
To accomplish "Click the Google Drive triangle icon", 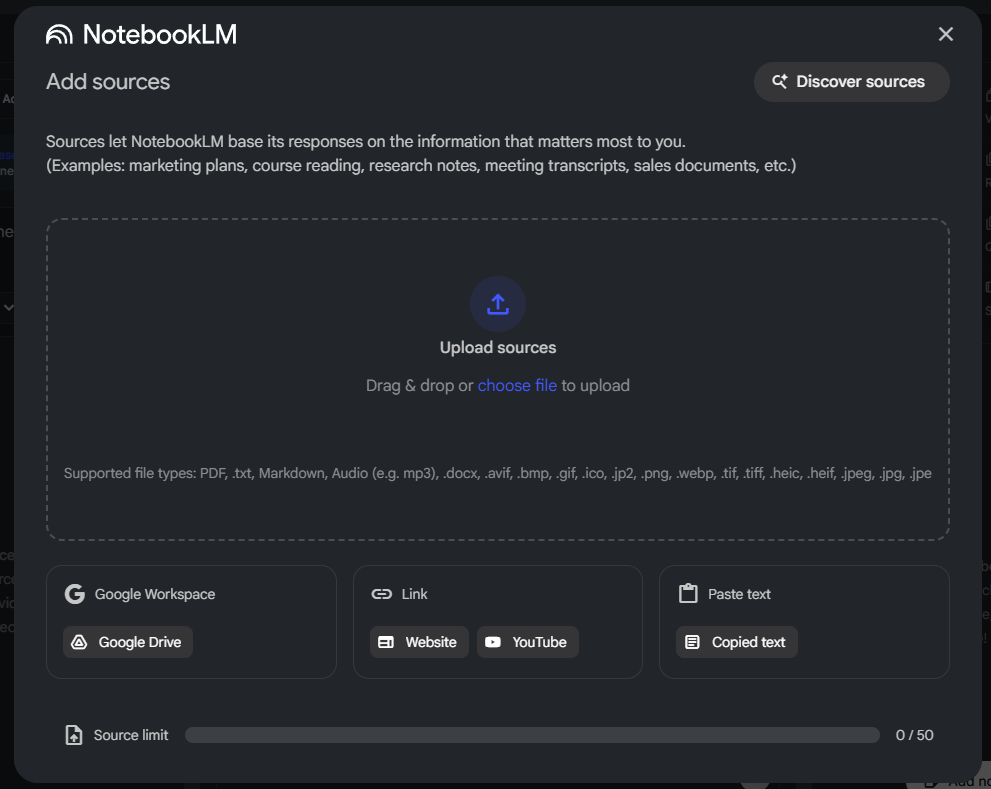I will [x=80, y=642].
